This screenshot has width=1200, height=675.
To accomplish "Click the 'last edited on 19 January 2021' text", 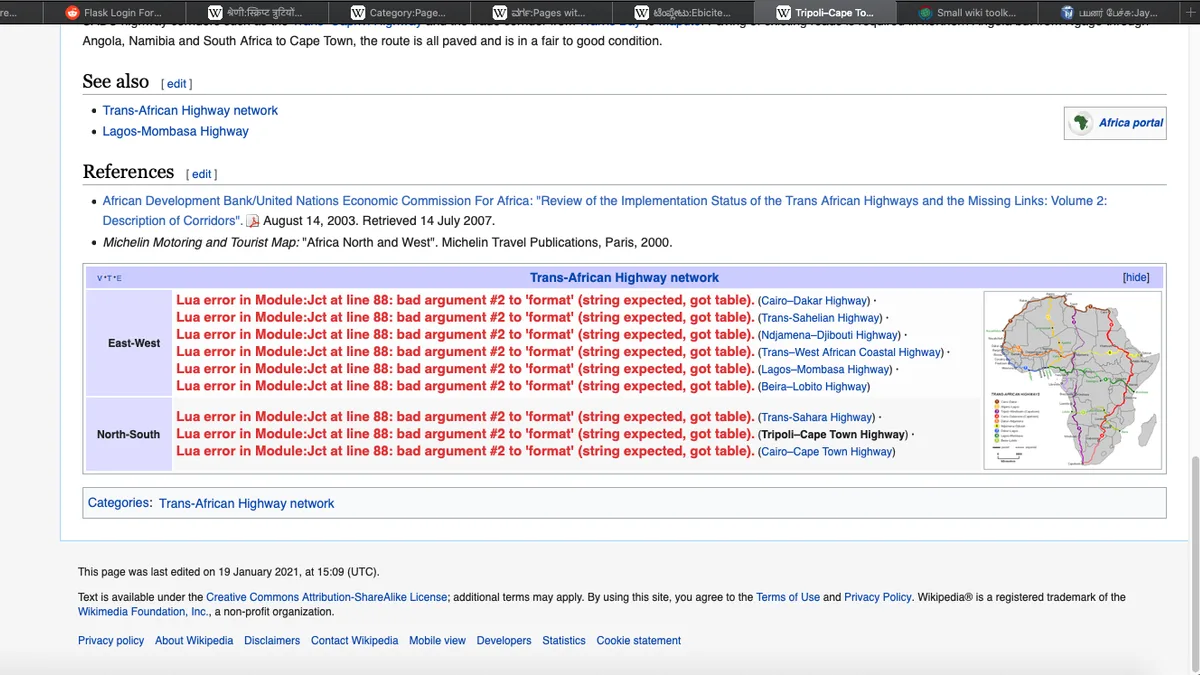I will pos(228,572).
